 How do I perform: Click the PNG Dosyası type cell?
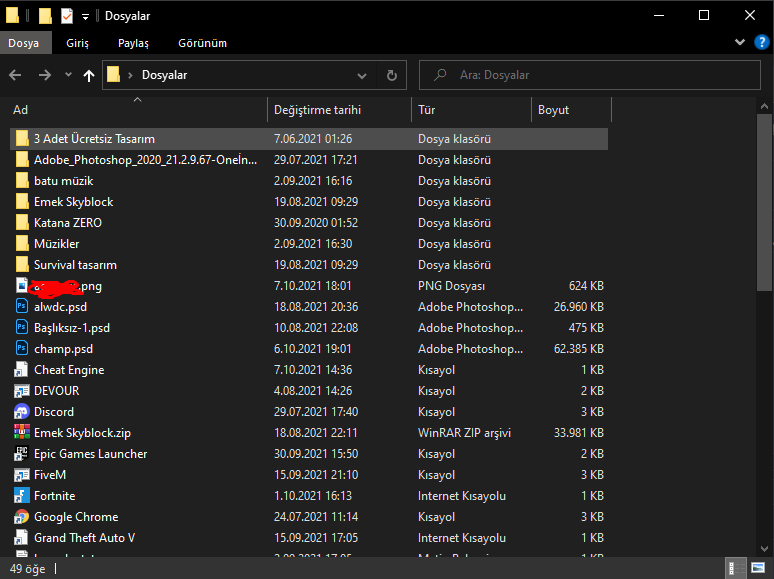pos(451,286)
